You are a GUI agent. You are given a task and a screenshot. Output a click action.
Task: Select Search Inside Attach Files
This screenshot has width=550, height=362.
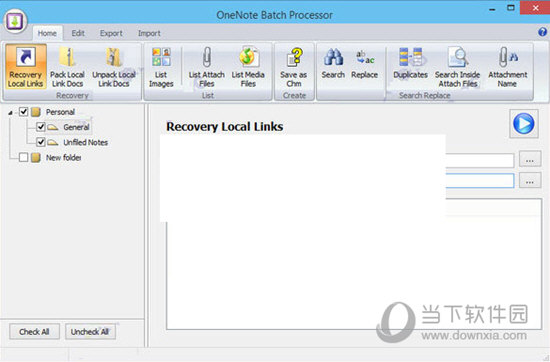click(x=457, y=67)
